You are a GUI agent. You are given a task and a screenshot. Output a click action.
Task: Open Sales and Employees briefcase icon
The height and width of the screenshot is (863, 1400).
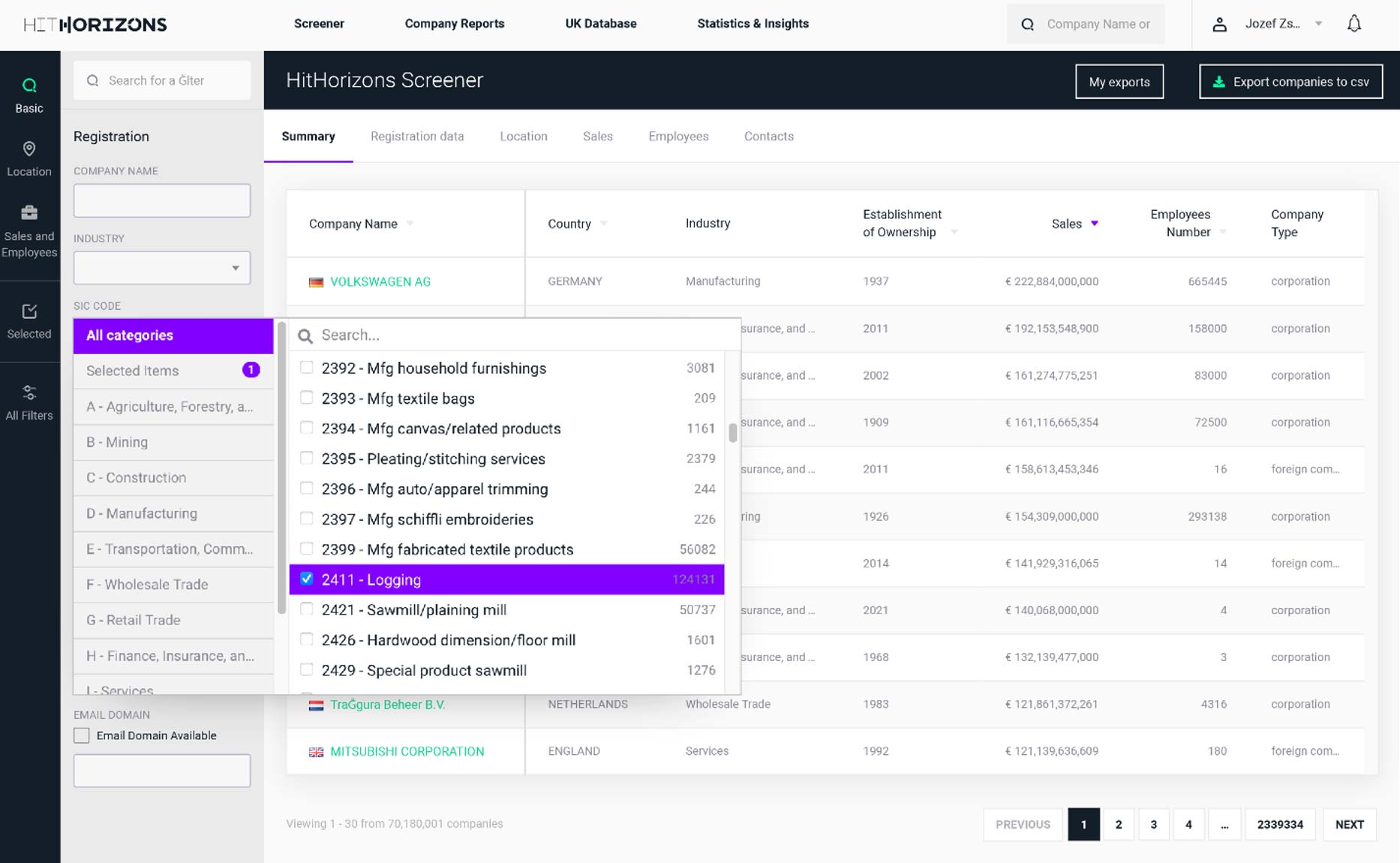(x=29, y=212)
